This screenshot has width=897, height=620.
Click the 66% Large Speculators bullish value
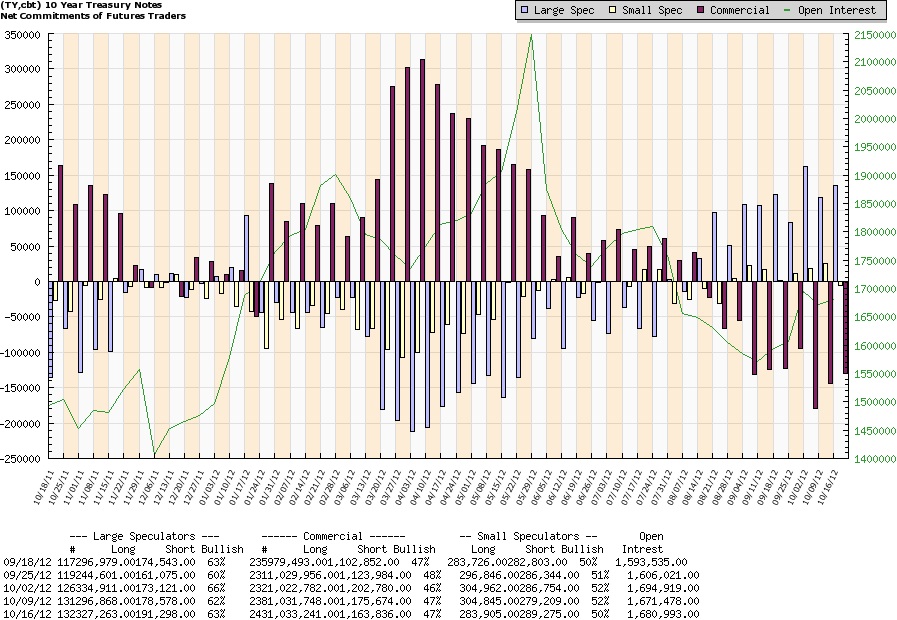tap(216, 588)
